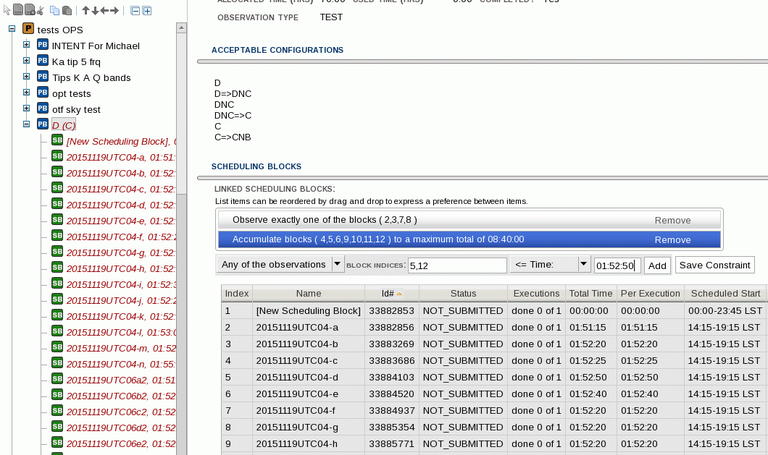
Task: Collapse the D (C) program block
Action: (x=27, y=124)
